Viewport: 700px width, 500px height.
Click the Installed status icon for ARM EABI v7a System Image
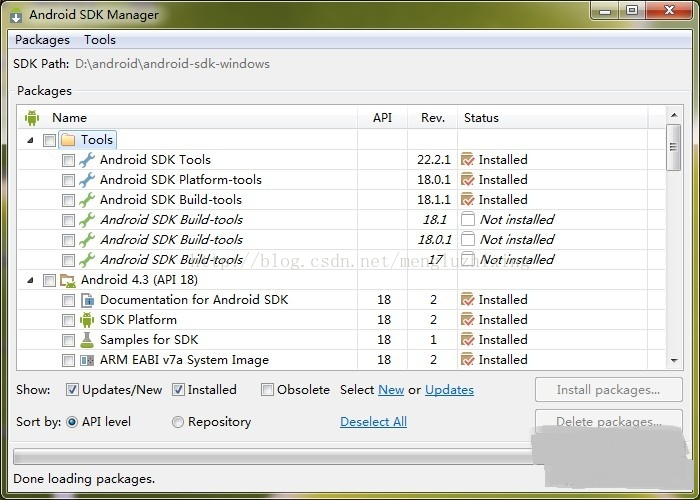click(x=467, y=359)
